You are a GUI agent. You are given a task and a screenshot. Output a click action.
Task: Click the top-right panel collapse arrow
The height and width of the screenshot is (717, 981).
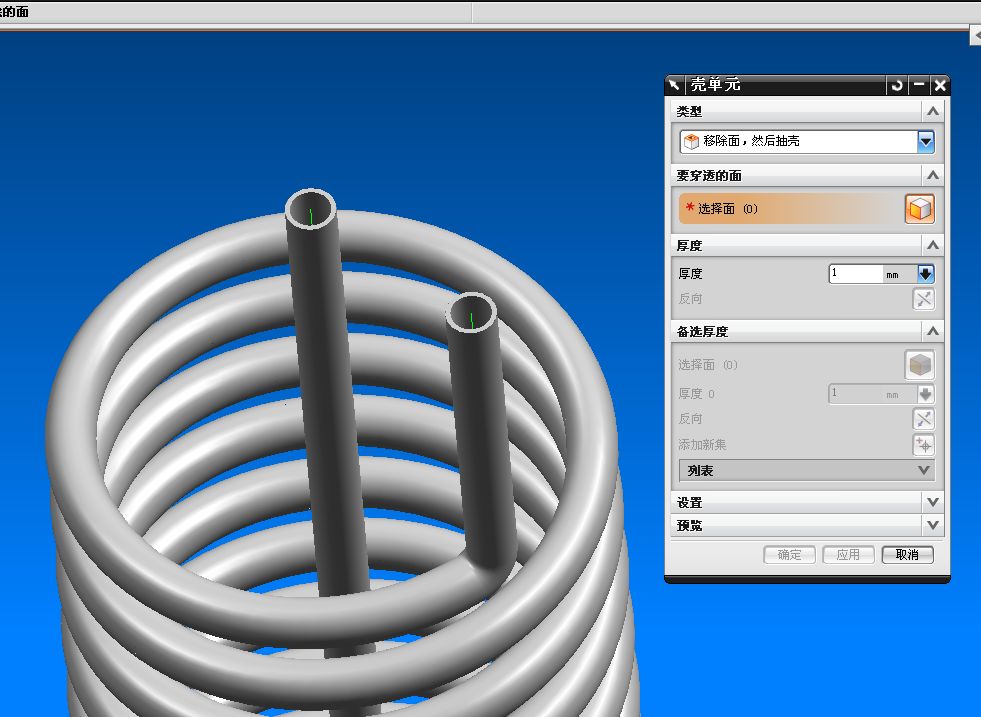pyautogui.click(x=975, y=36)
